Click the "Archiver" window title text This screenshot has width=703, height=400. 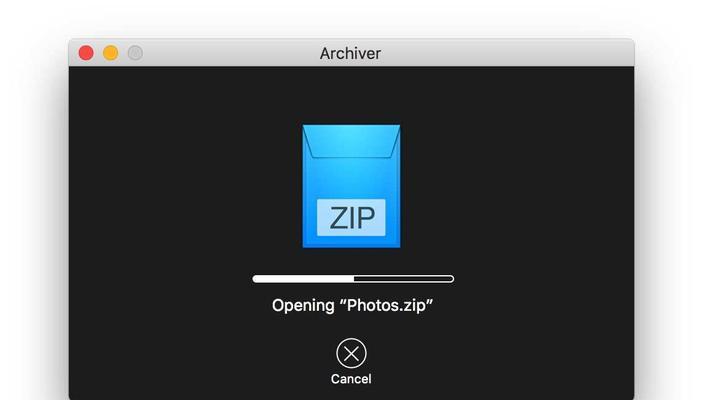351,53
